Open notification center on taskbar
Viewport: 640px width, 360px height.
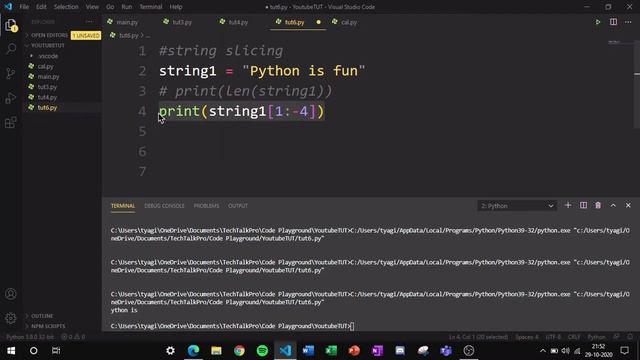click(624, 351)
